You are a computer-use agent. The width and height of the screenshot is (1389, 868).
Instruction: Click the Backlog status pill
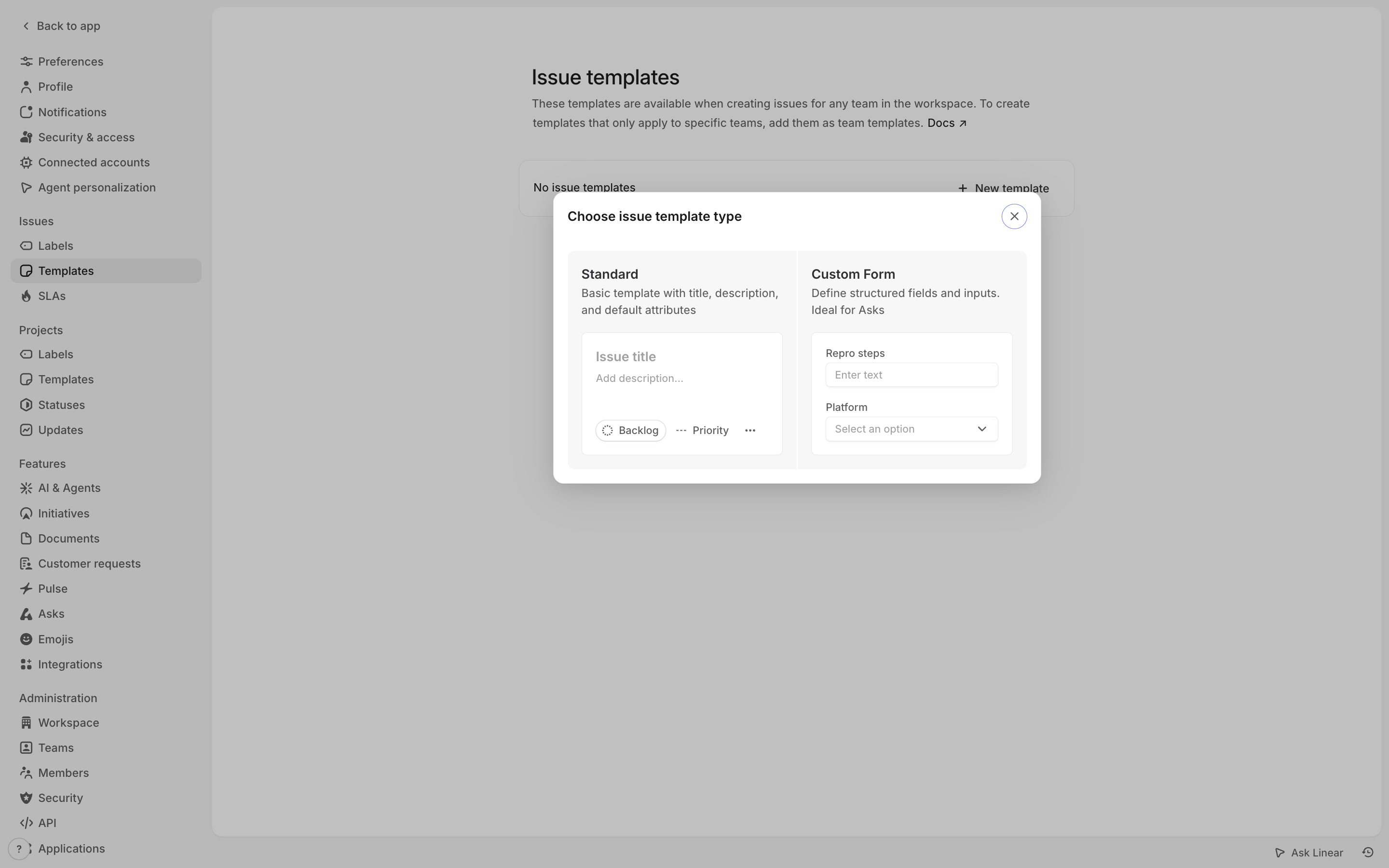[630, 430]
